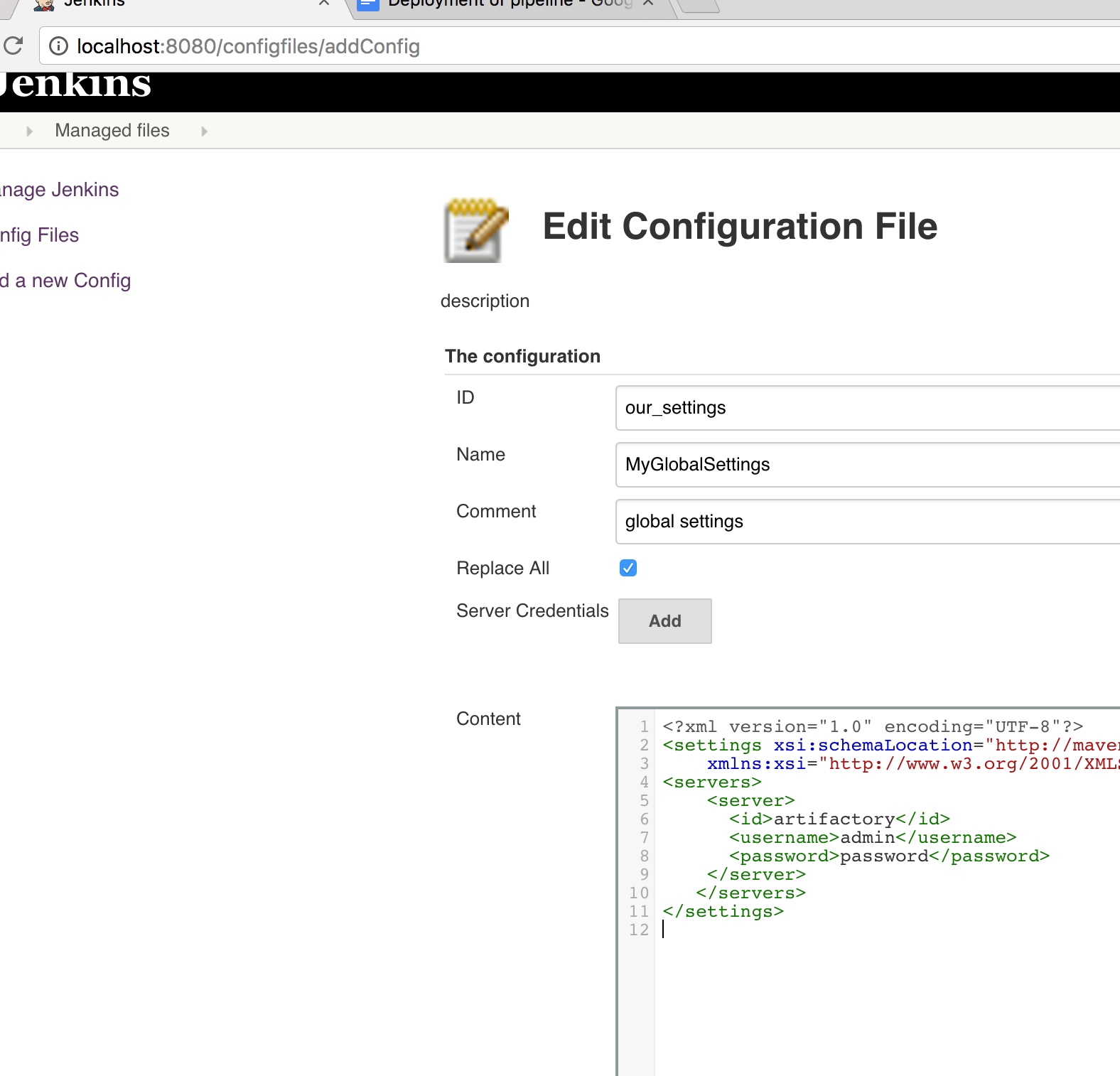Open the Config Files sidebar link

click(x=40, y=235)
